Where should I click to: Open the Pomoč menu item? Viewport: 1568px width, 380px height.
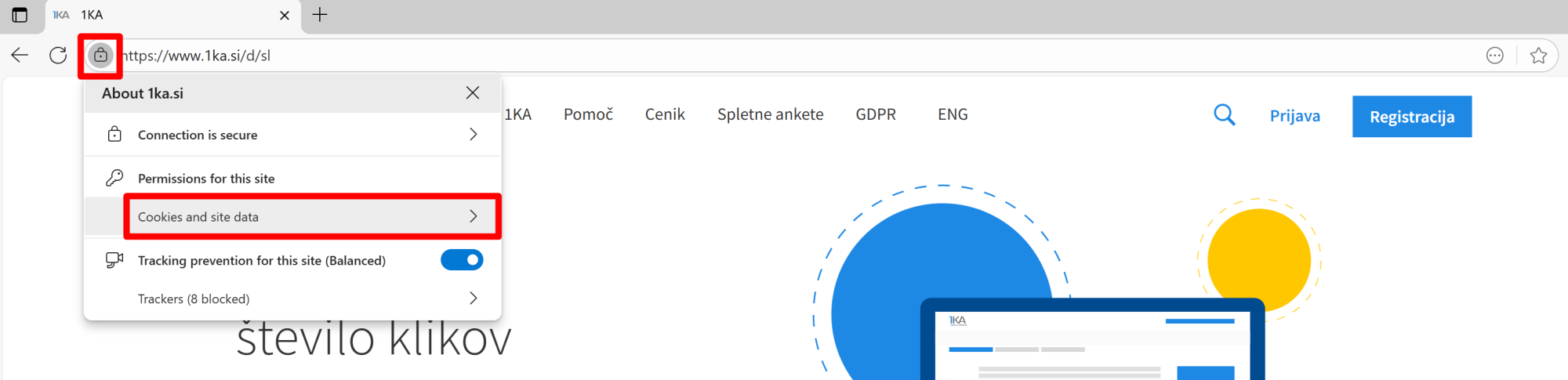pyautogui.click(x=588, y=114)
